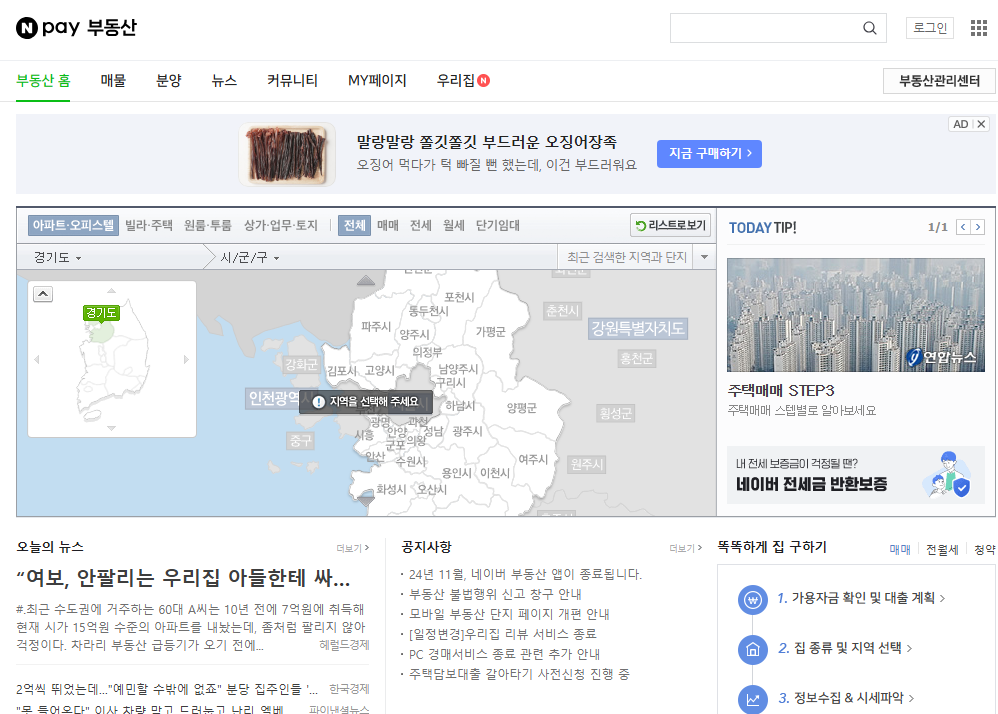Pan mini map down arrow
This screenshot has height=714, width=998.
click(111, 428)
